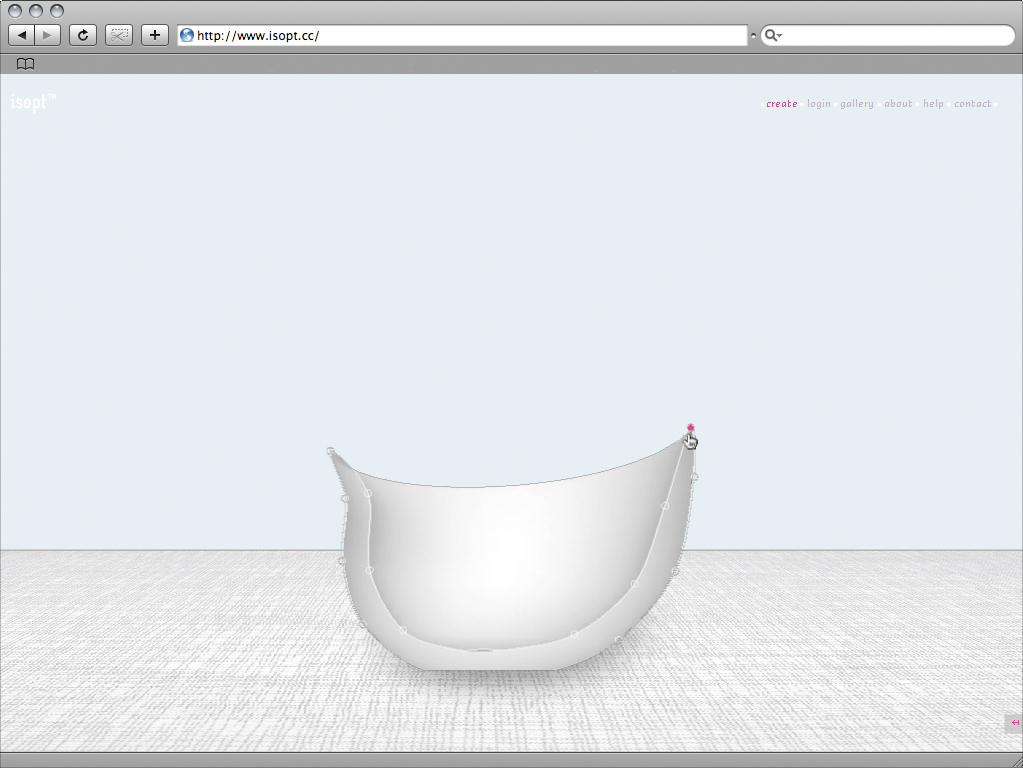The height and width of the screenshot is (768, 1023).
Task: Add a bookmark with the plus button
Action: [155, 35]
